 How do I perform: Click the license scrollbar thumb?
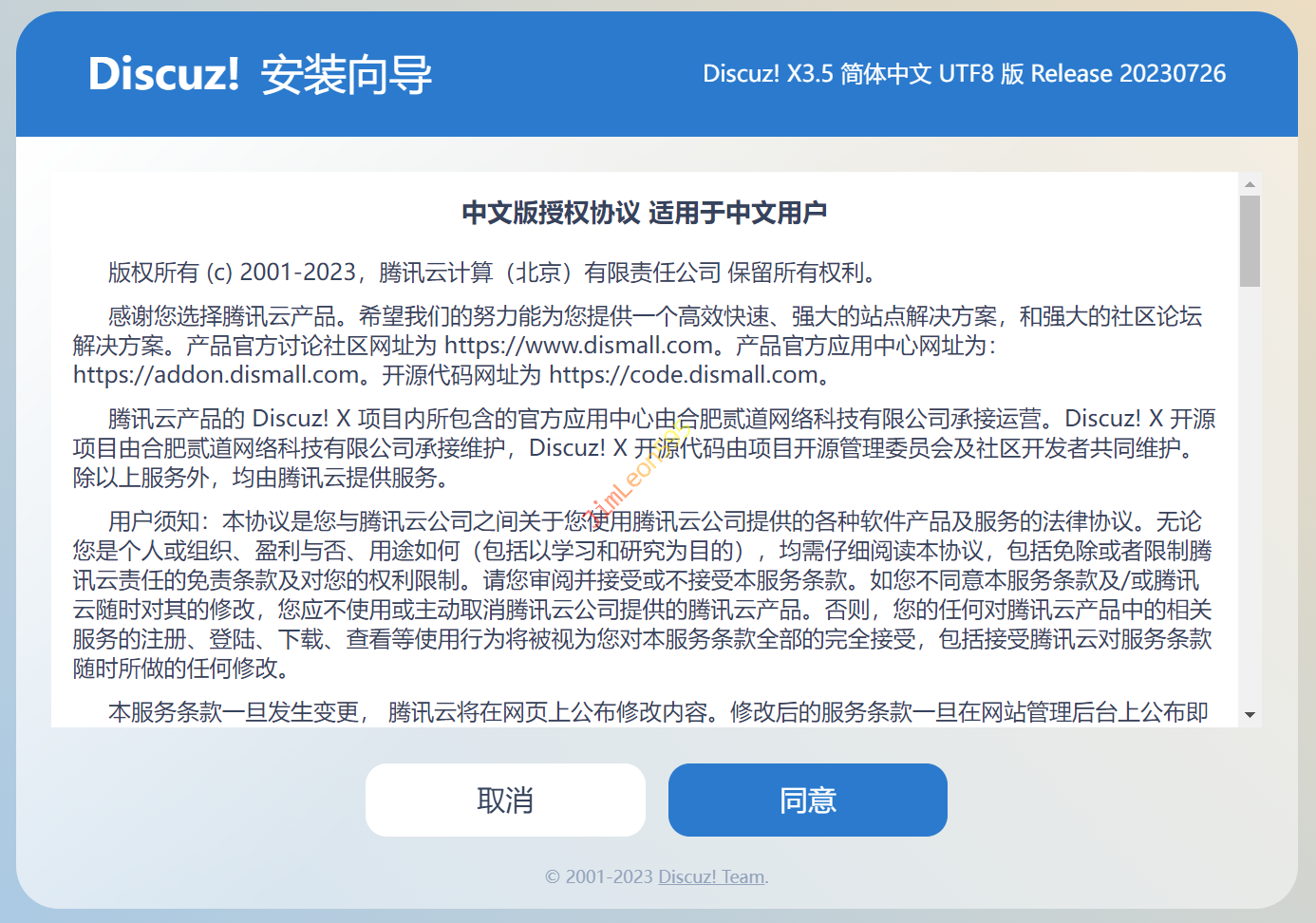click(1250, 240)
